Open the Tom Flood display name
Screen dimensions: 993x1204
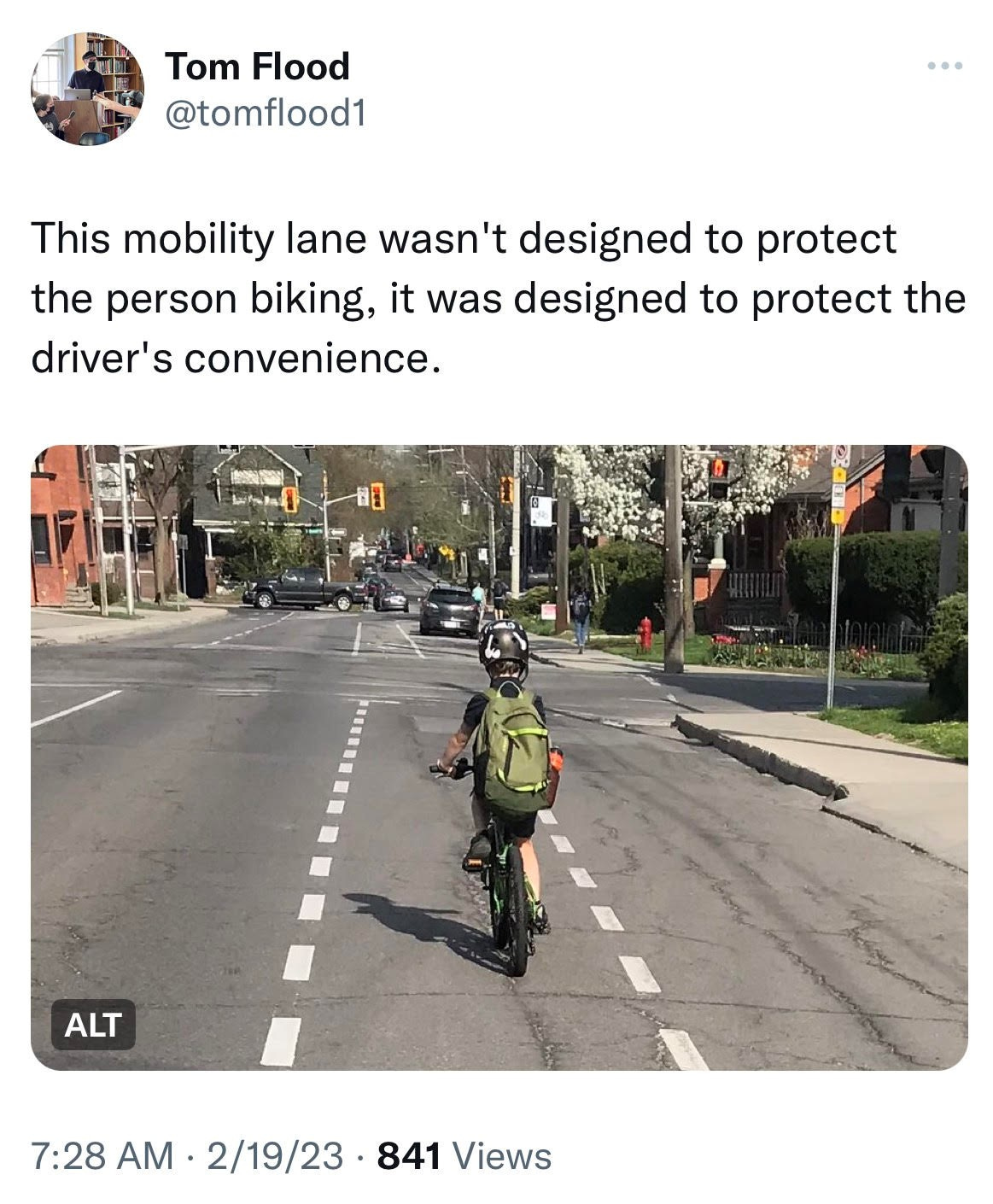257,66
